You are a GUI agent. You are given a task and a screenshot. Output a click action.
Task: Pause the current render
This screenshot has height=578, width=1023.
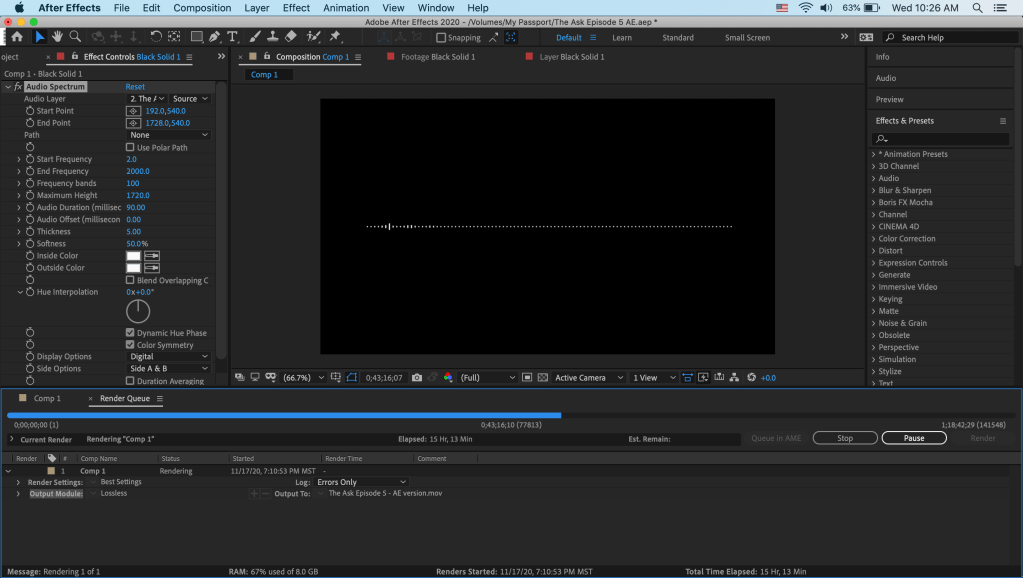(913, 438)
